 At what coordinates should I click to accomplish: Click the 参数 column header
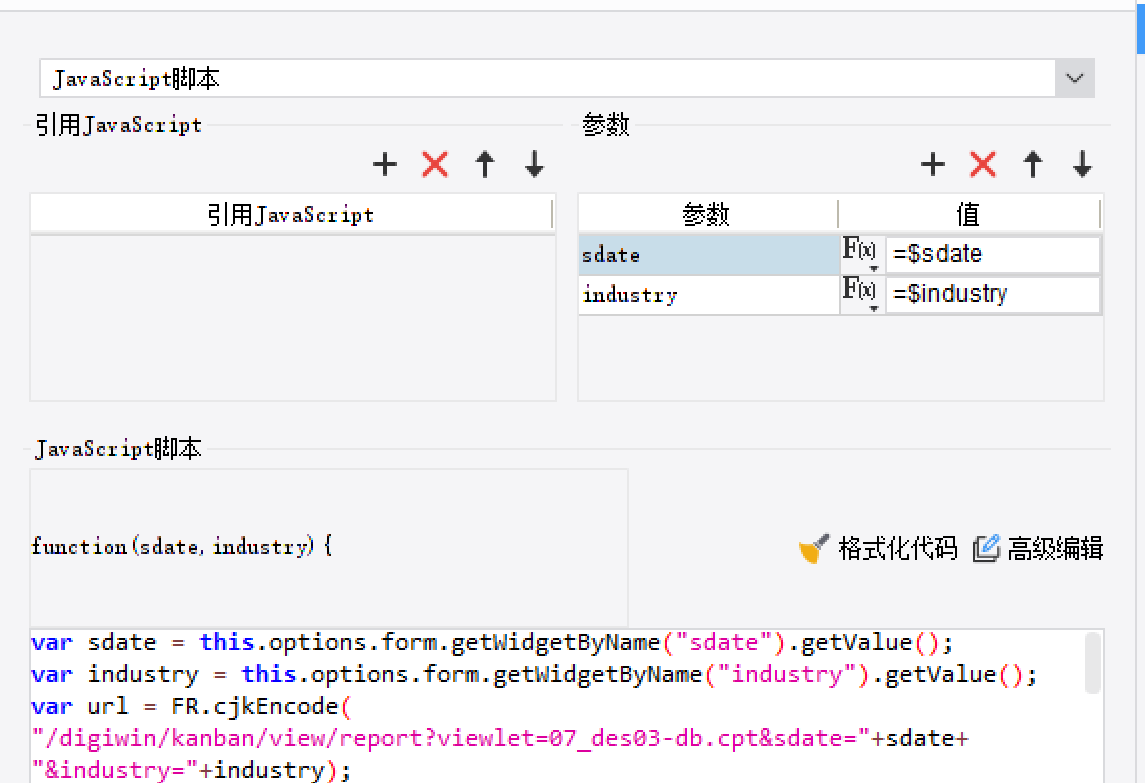point(708,214)
